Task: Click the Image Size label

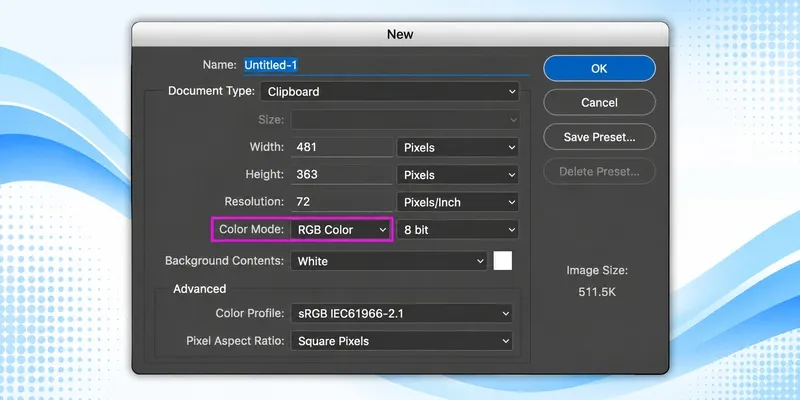Action: (597, 270)
